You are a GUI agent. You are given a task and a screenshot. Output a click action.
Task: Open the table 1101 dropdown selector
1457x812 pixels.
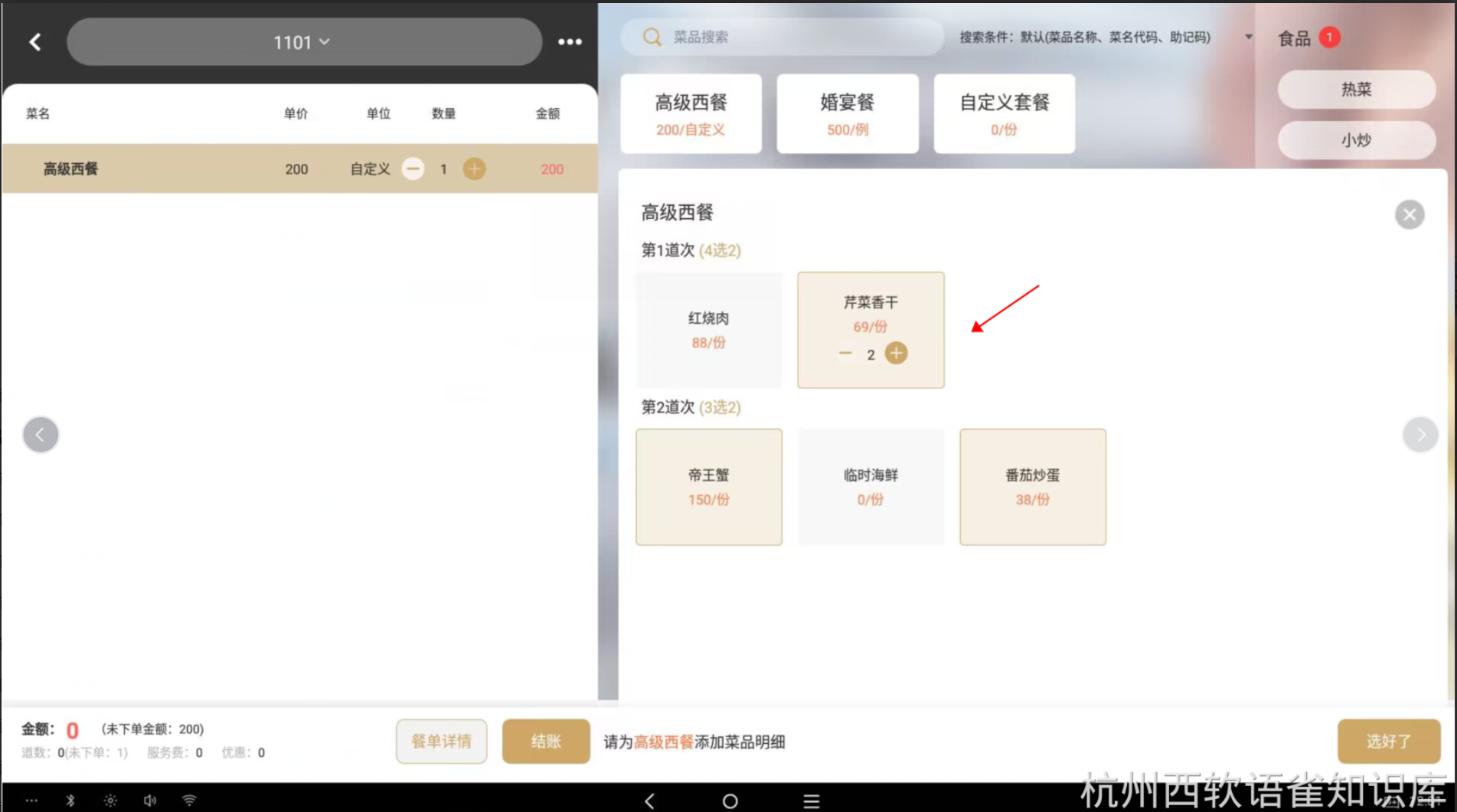tap(304, 42)
